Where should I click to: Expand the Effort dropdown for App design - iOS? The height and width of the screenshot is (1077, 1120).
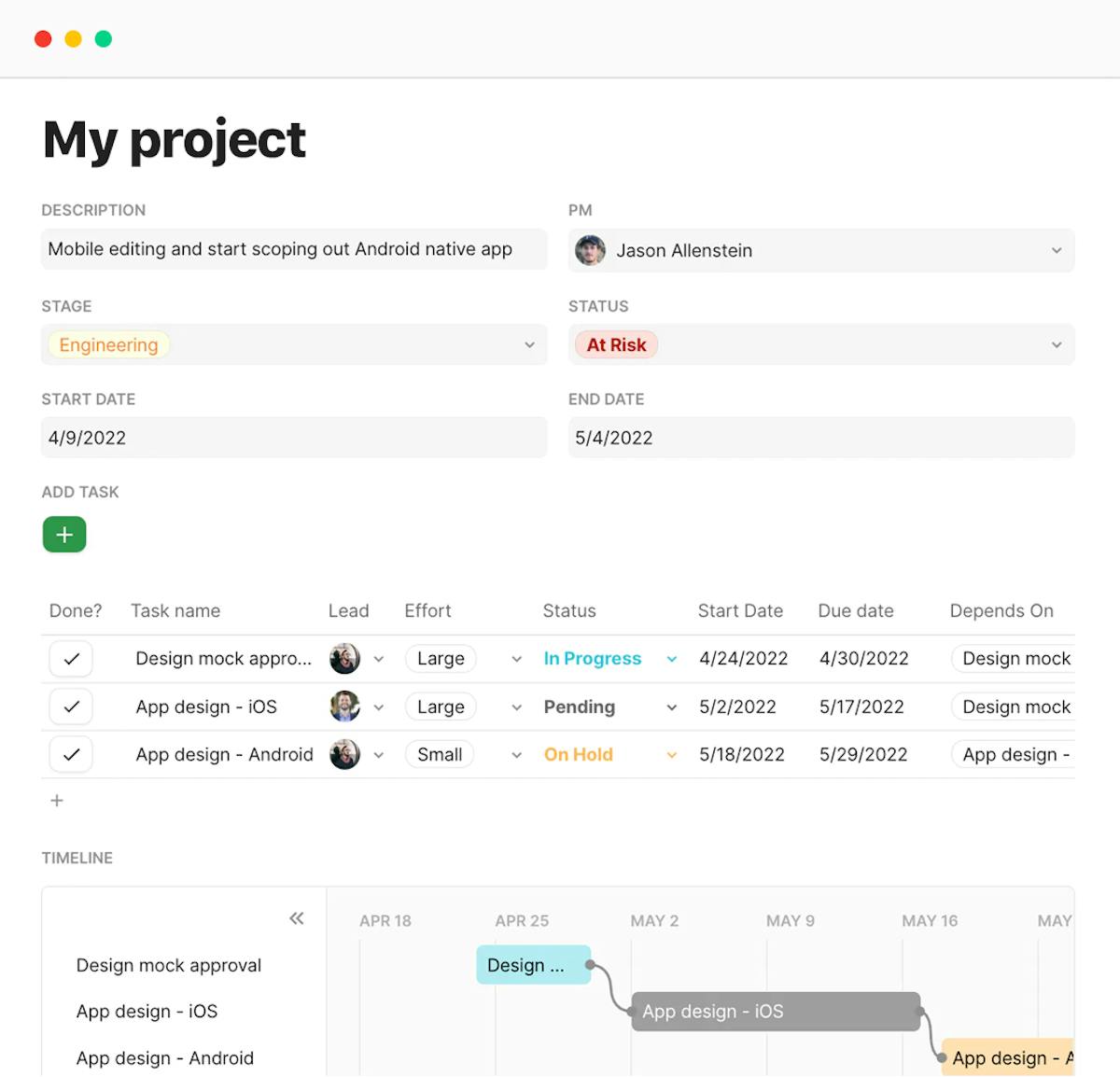click(x=516, y=706)
